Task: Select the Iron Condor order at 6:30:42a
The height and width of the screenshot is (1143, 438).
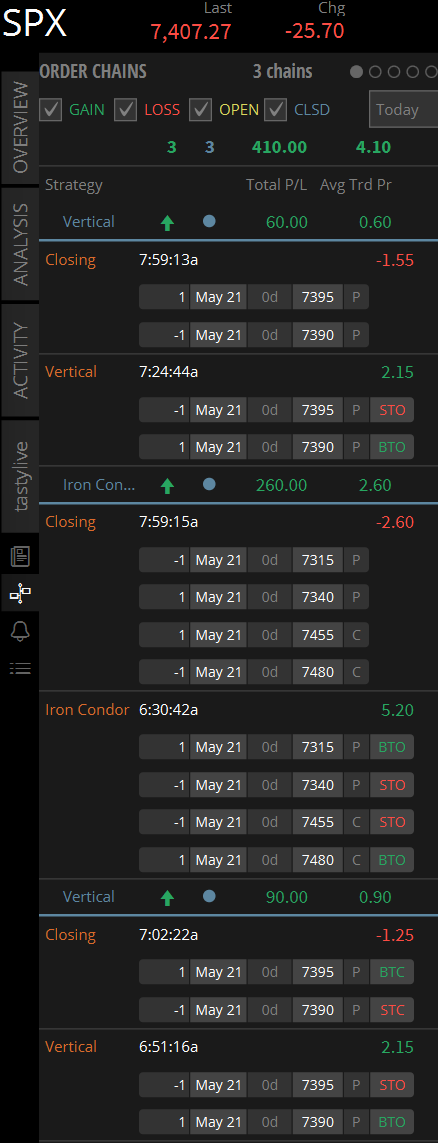Action: point(238,709)
